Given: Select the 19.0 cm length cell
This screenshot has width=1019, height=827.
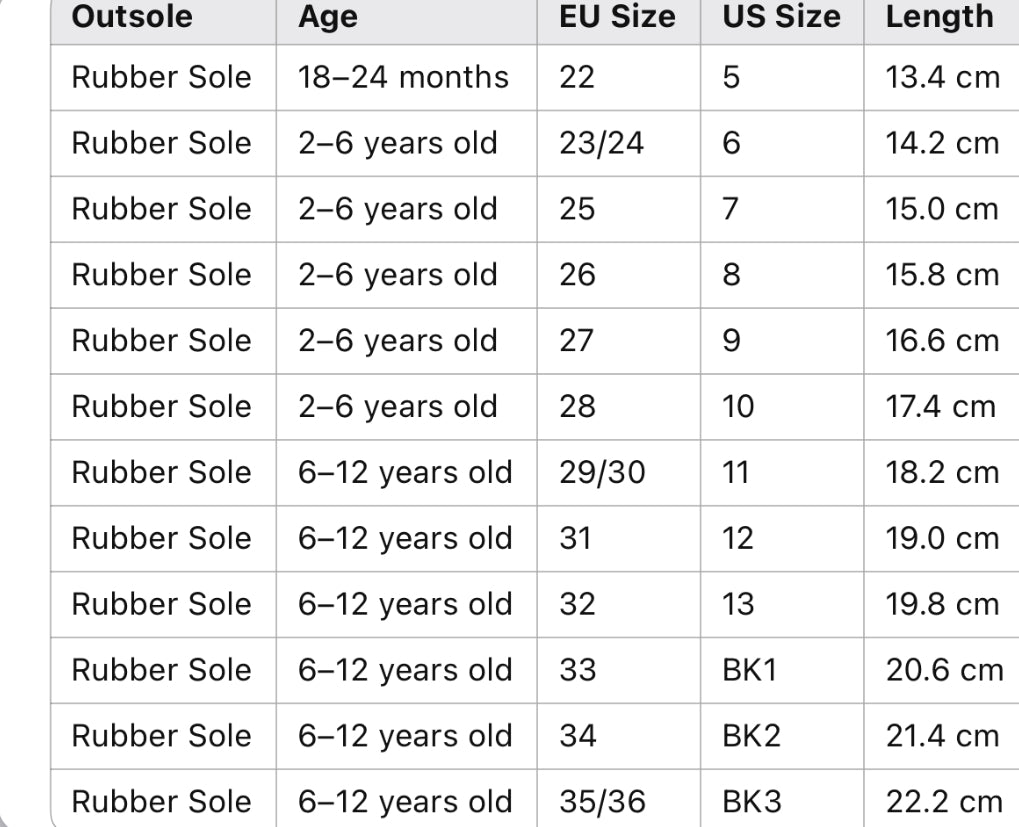Looking at the screenshot, I should point(942,538).
